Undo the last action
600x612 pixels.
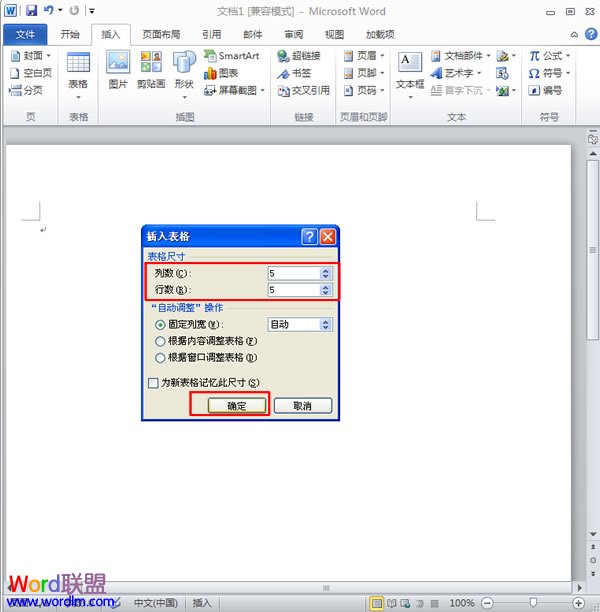point(48,10)
